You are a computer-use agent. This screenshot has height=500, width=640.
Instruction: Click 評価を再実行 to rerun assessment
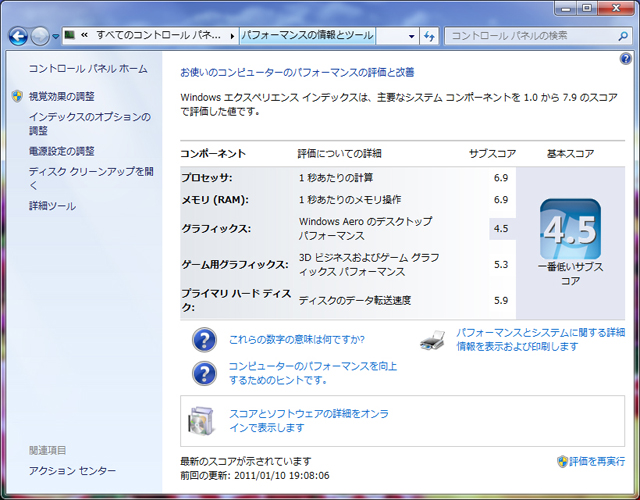click(597, 461)
